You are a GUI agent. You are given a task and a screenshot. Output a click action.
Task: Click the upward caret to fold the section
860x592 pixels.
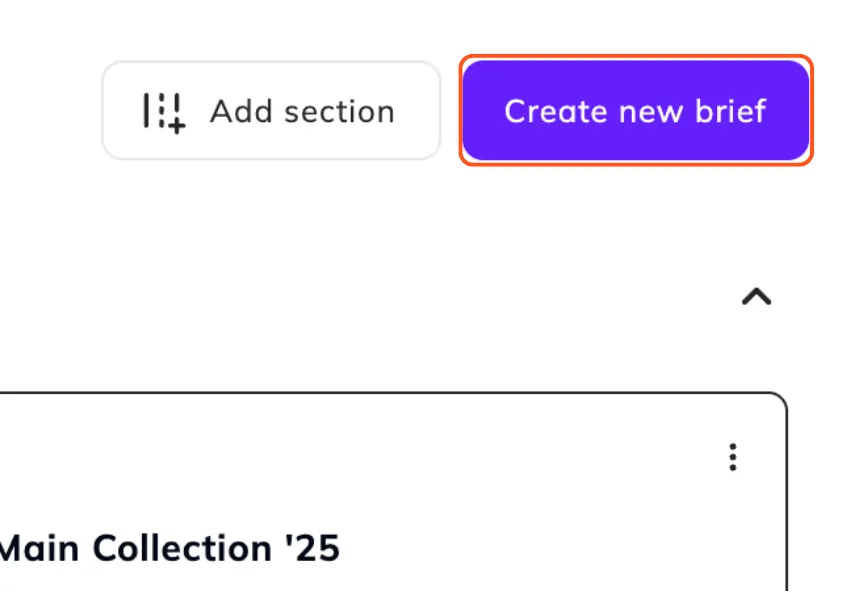point(757,296)
